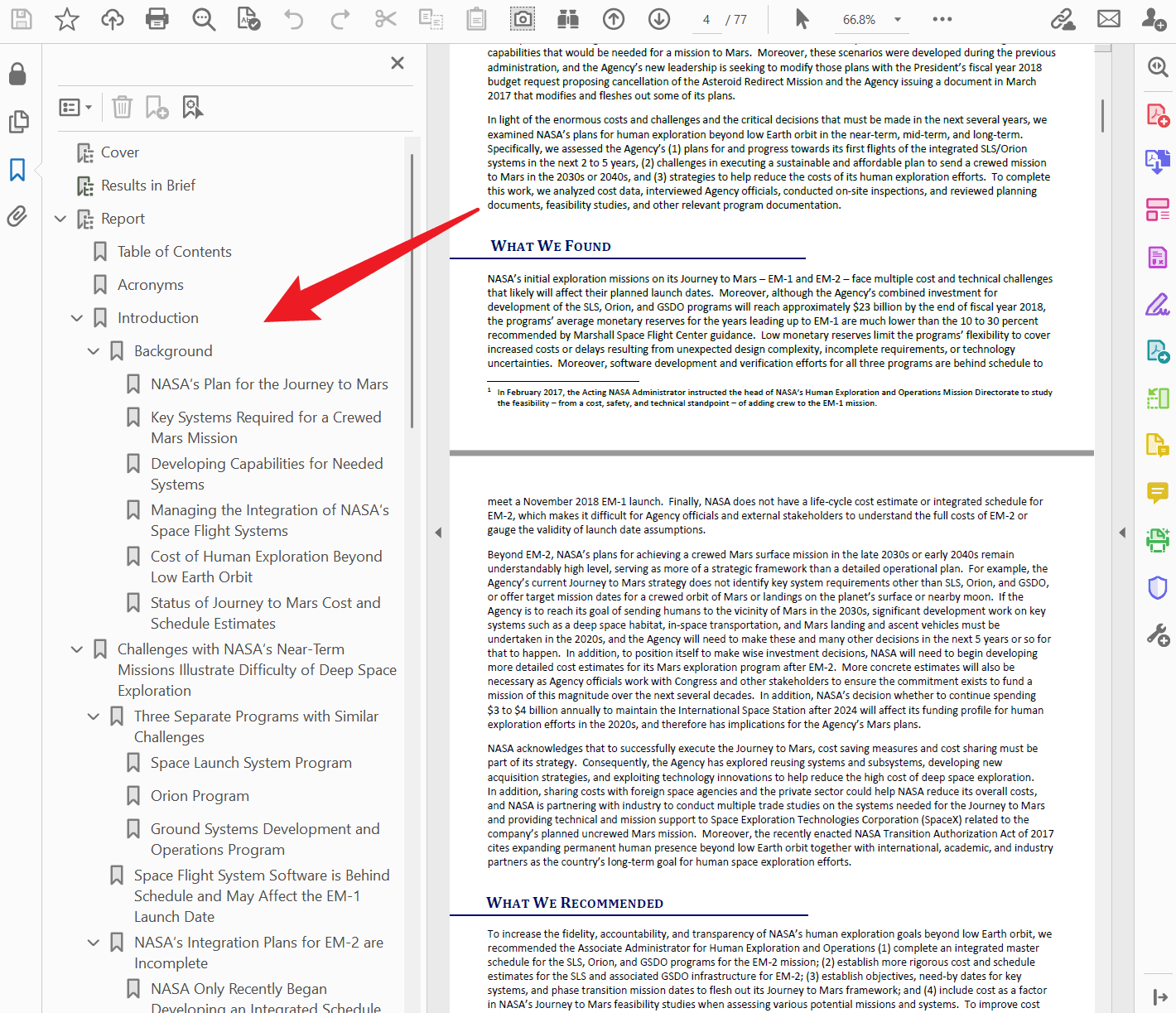Open the Page Thumbnails panel
Screen dimensions: 1176x1013
pos(18,122)
